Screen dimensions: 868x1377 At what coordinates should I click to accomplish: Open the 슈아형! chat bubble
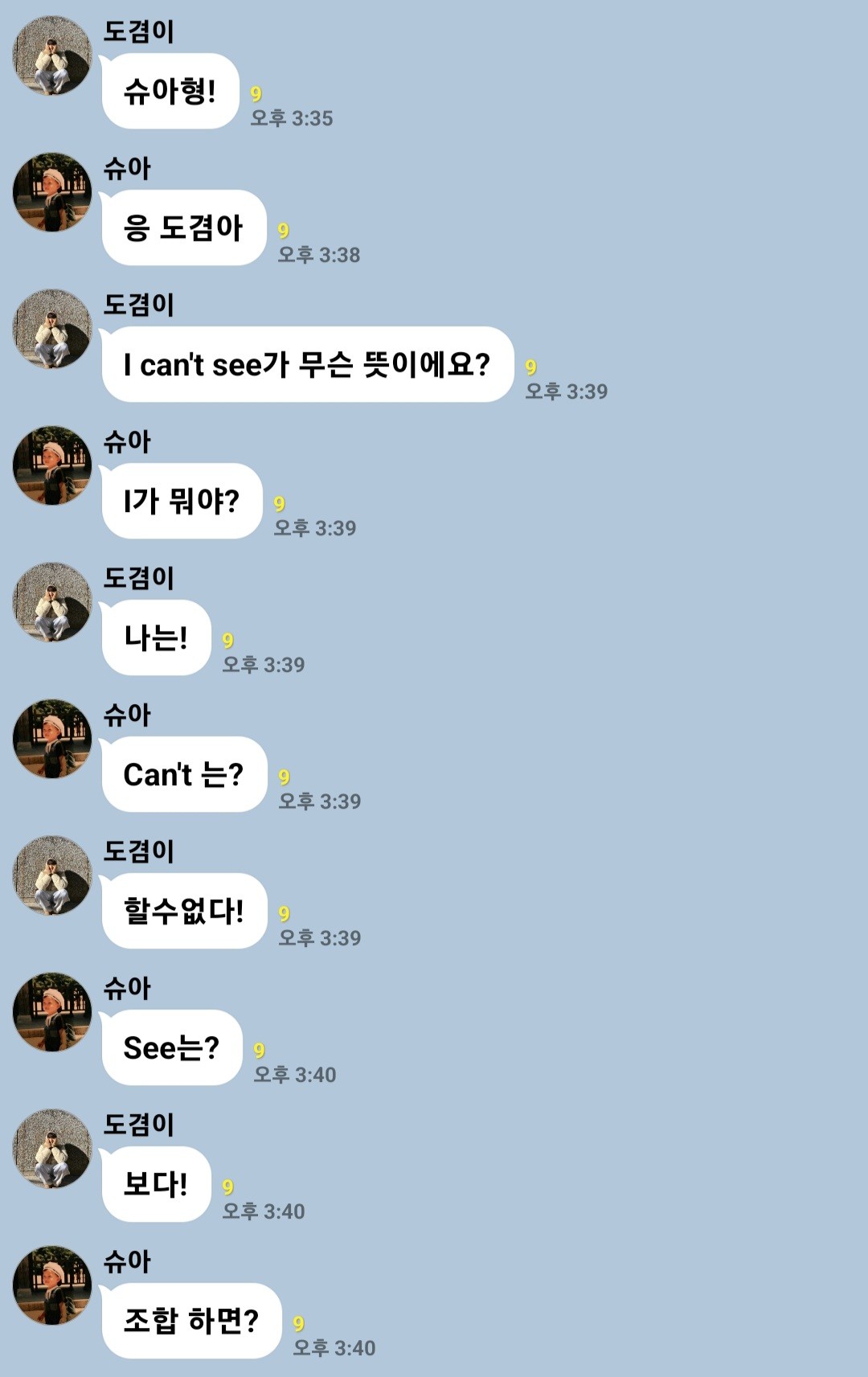[170, 91]
